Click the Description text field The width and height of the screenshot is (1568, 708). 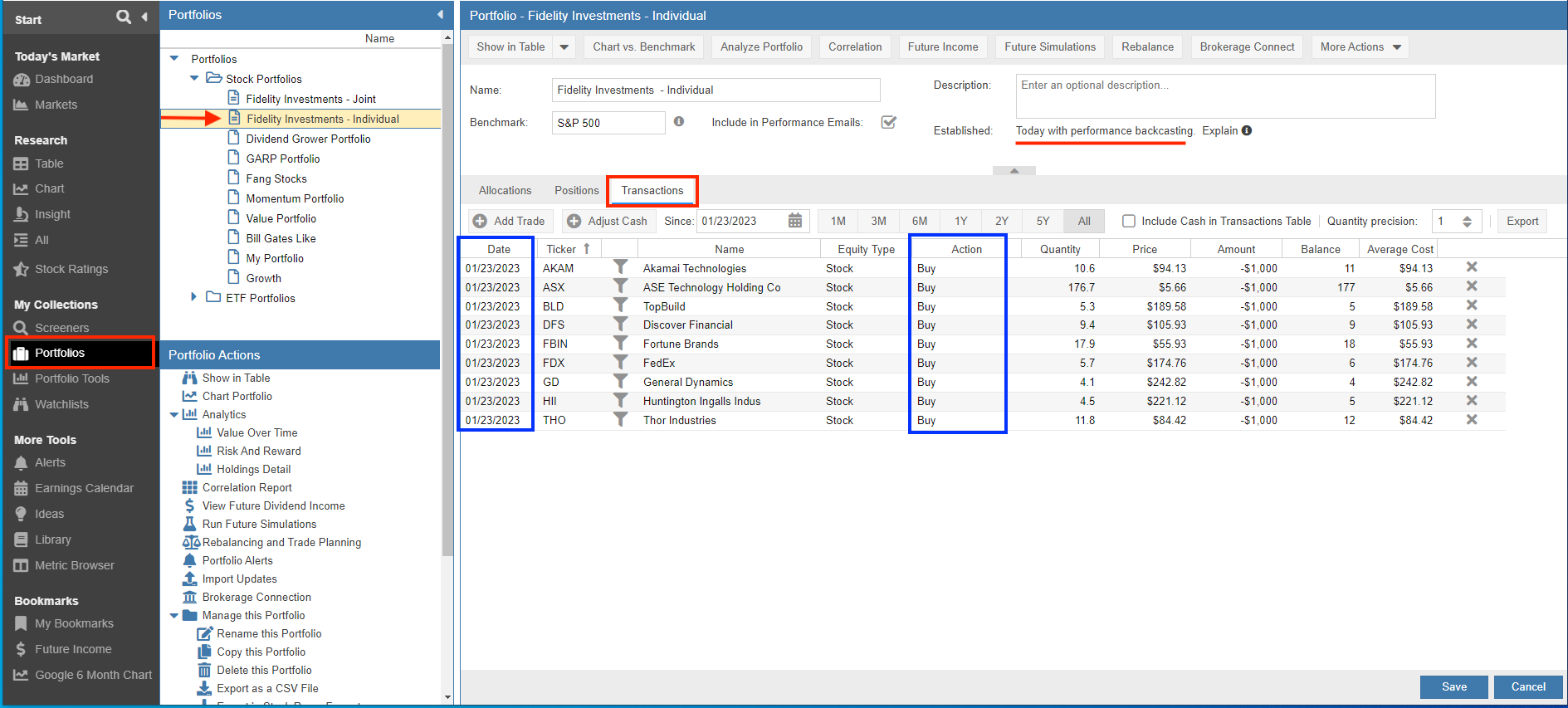tap(1225, 96)
